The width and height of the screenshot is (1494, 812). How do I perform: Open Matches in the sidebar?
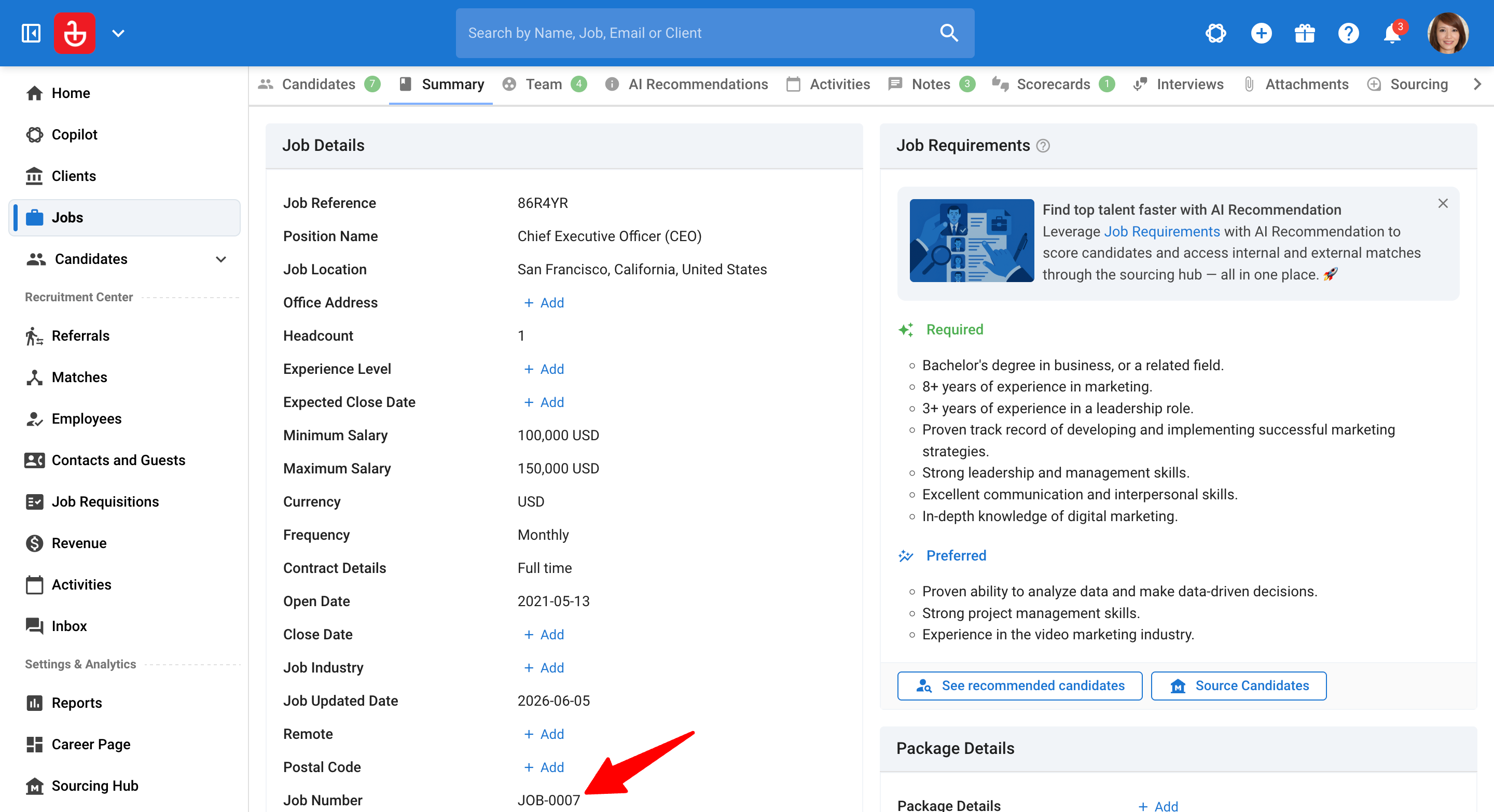coord(124,377)
